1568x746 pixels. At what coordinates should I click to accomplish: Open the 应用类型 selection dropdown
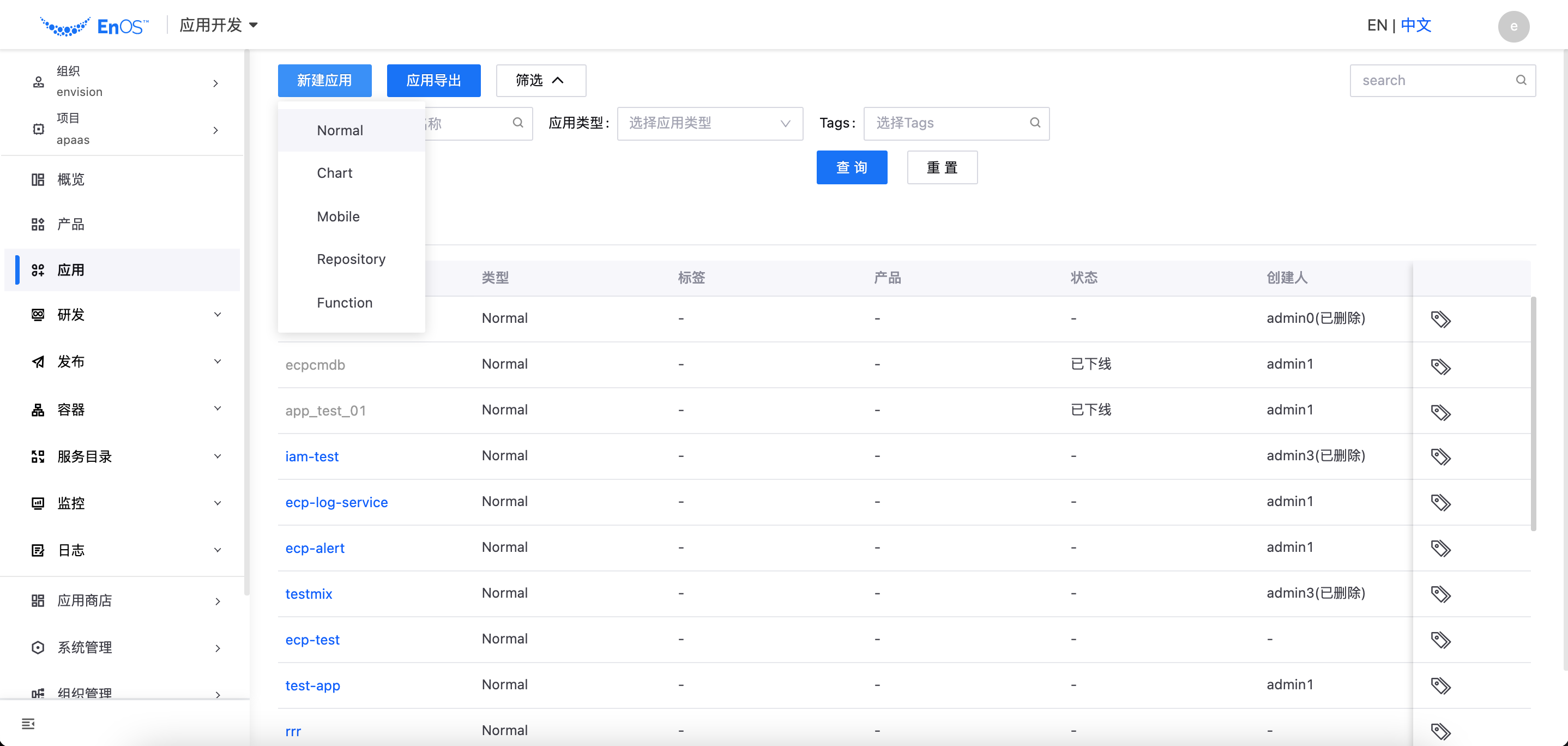(709, 123)
